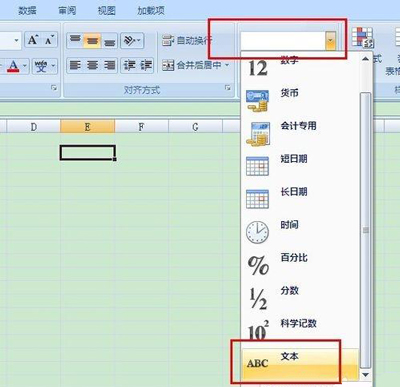This screenshot has width=400, height=387.
Task: Click the conditional formatting icon
Action: click(x=363, y=37)
